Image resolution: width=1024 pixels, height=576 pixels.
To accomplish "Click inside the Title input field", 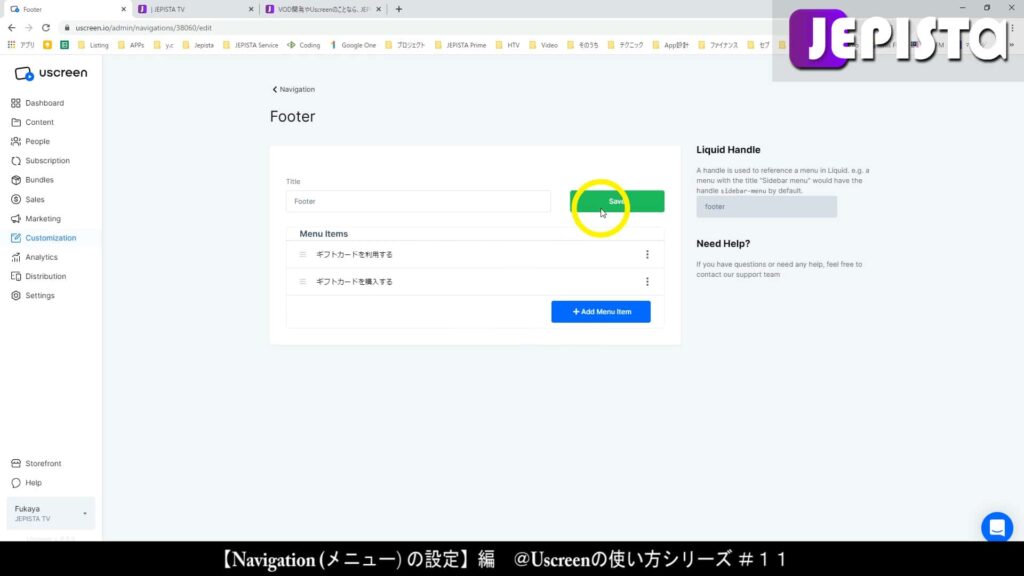I will [417, 201].
